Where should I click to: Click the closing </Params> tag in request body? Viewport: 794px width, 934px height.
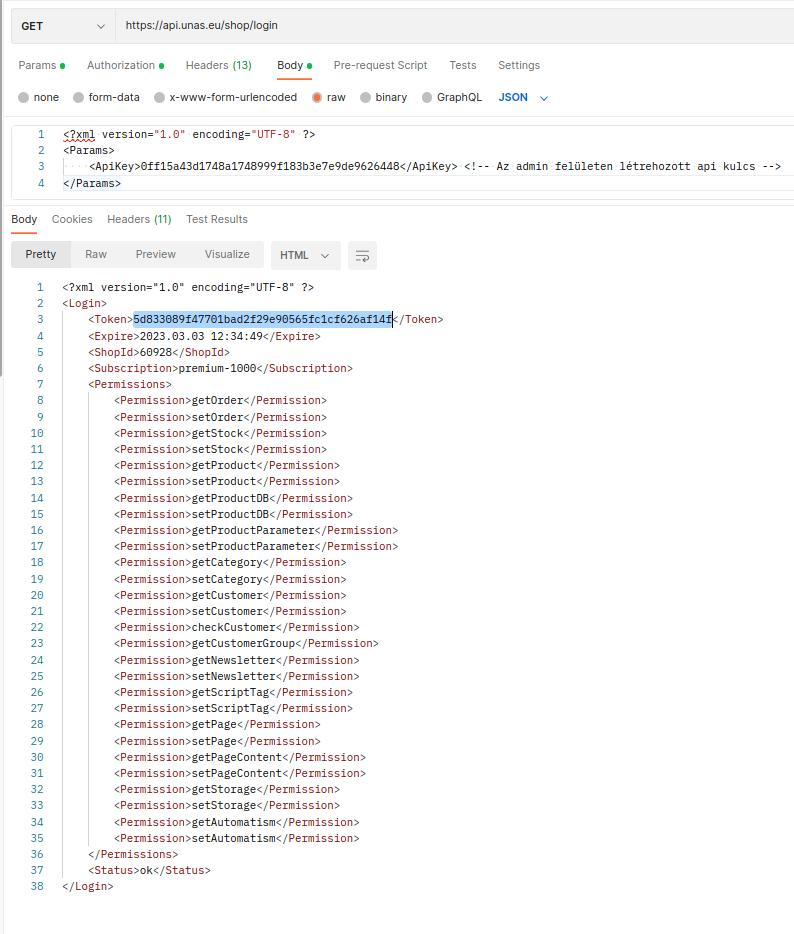point(92,183)
